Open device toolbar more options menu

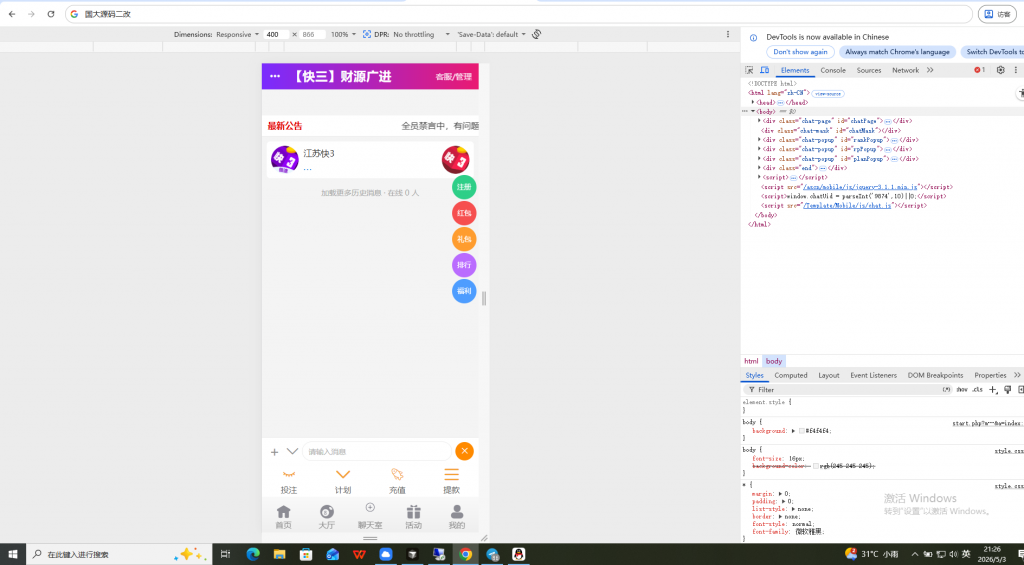(728, 34)
